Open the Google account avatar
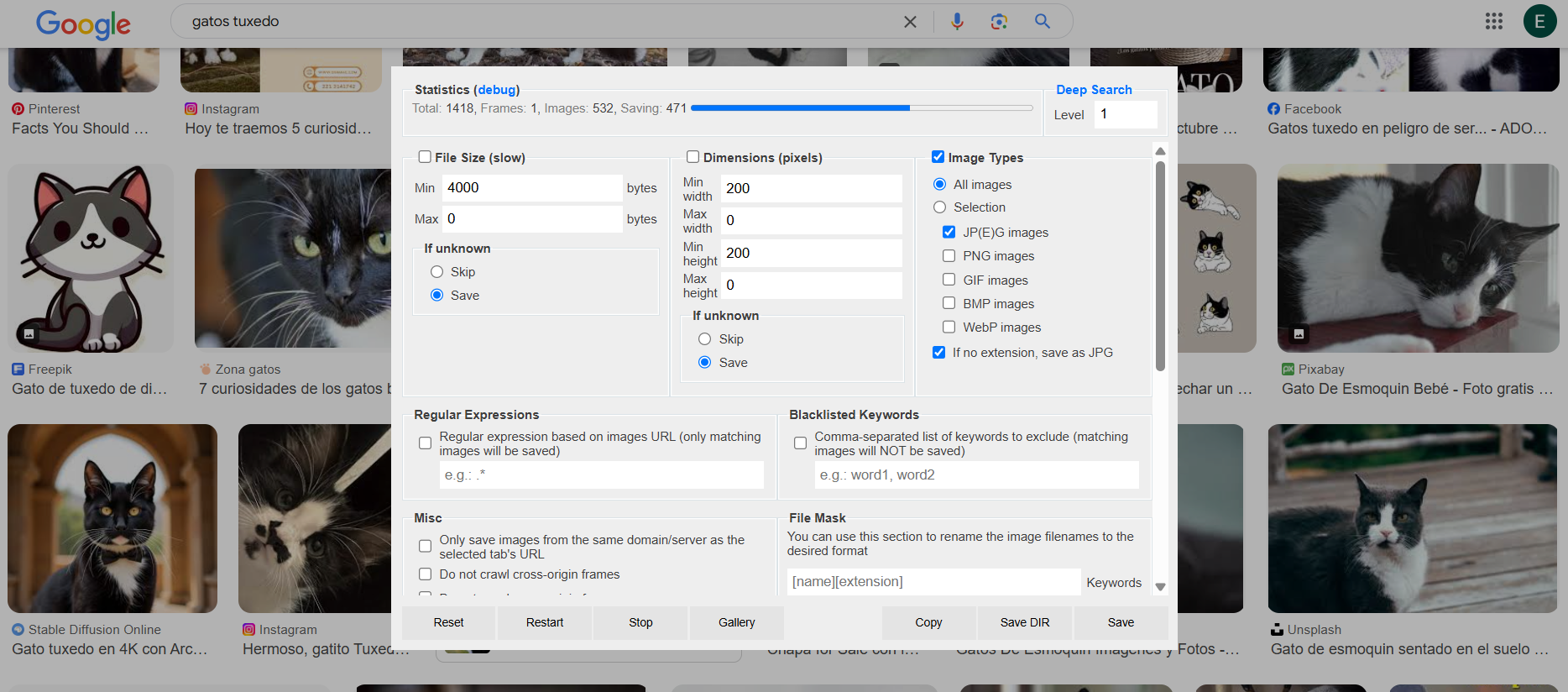 tap(1539, 22)
